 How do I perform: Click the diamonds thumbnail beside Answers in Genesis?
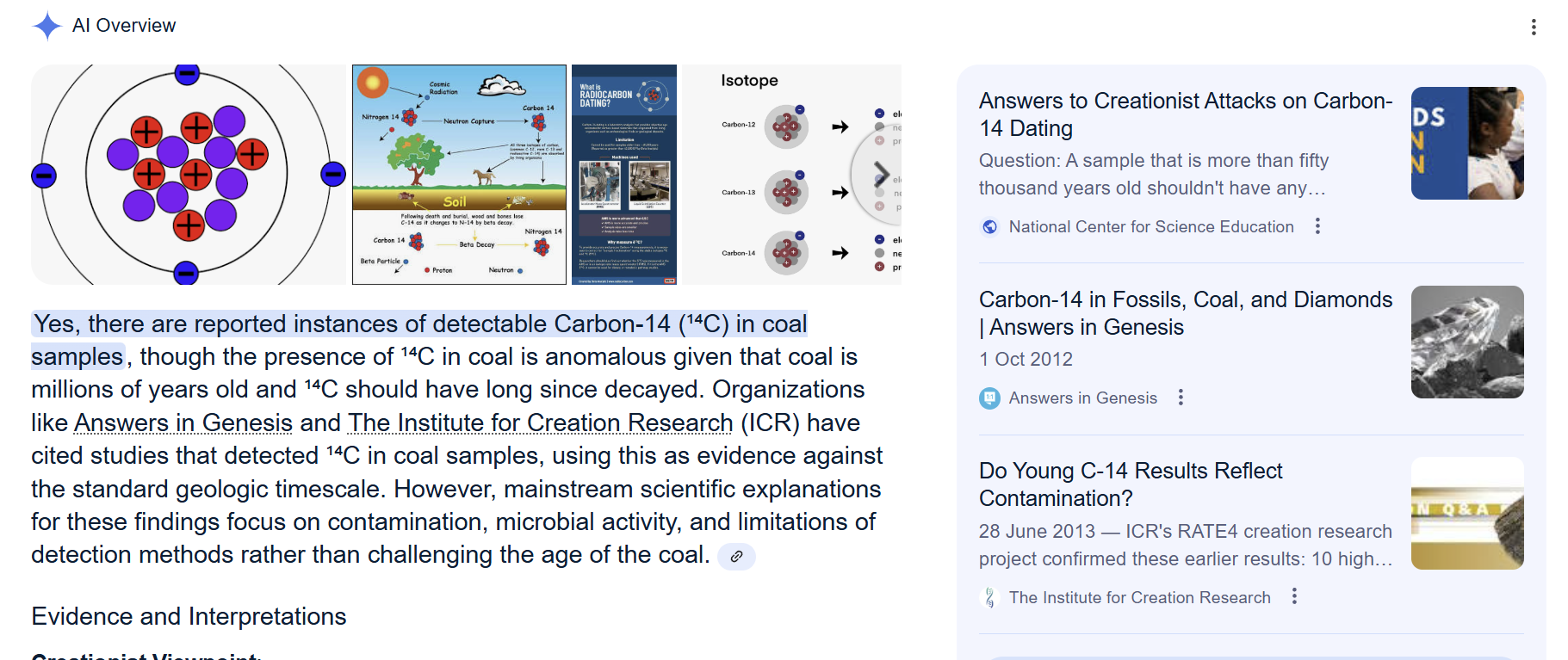[x=1466, y=342]
